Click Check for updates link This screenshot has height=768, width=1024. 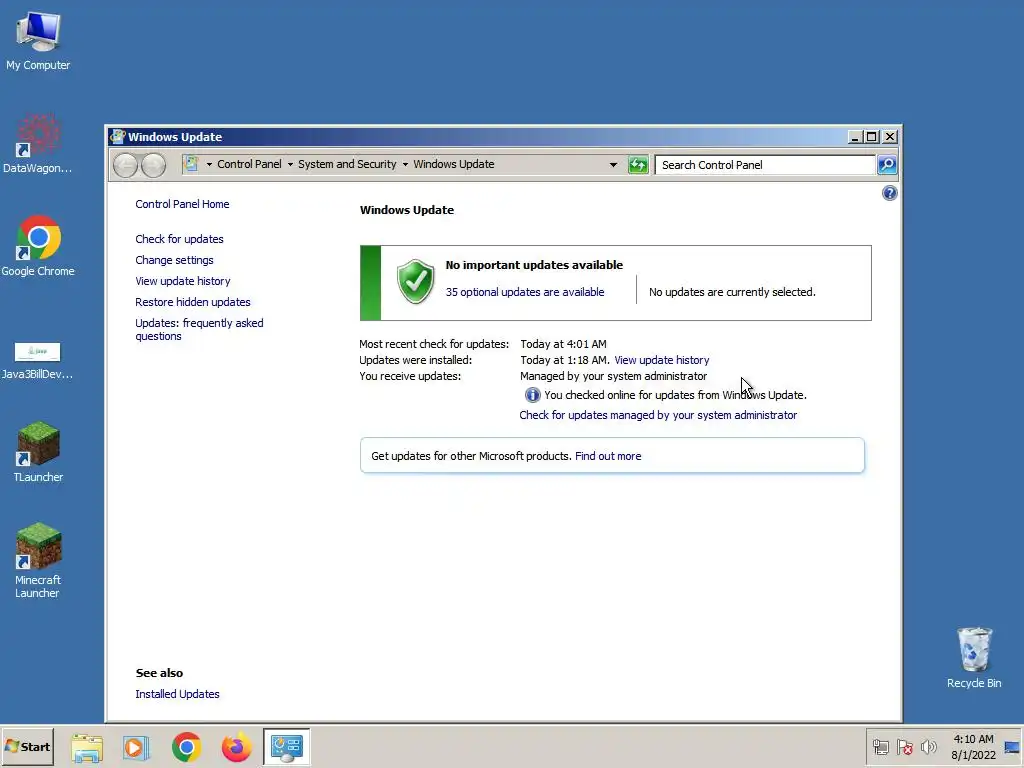pos(179,239)
